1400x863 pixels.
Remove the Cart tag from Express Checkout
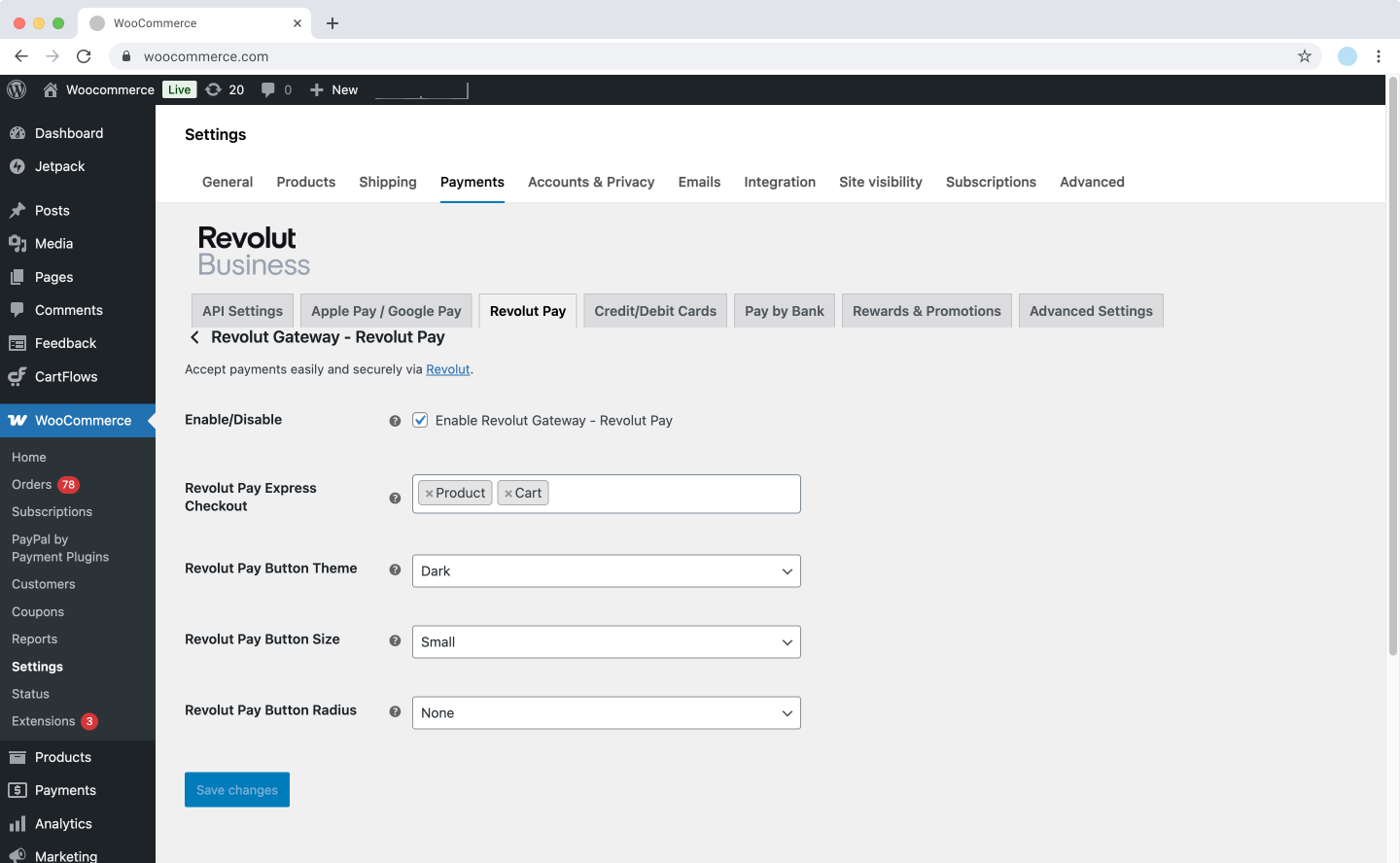508,494
